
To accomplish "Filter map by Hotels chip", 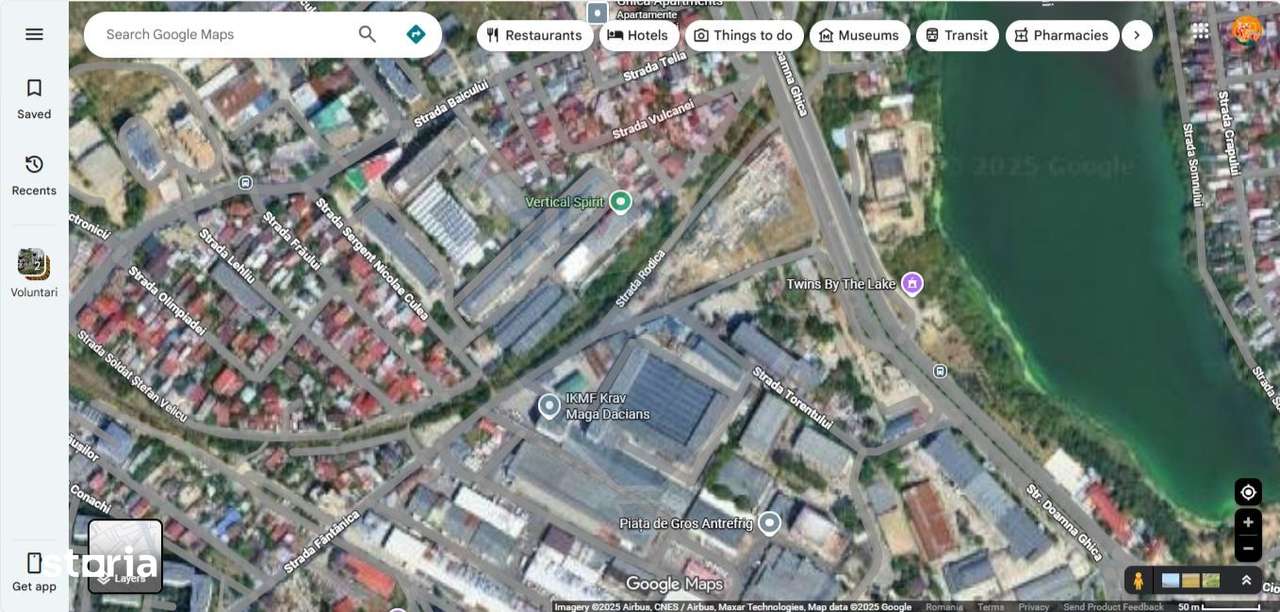I will tap(638, 35).
